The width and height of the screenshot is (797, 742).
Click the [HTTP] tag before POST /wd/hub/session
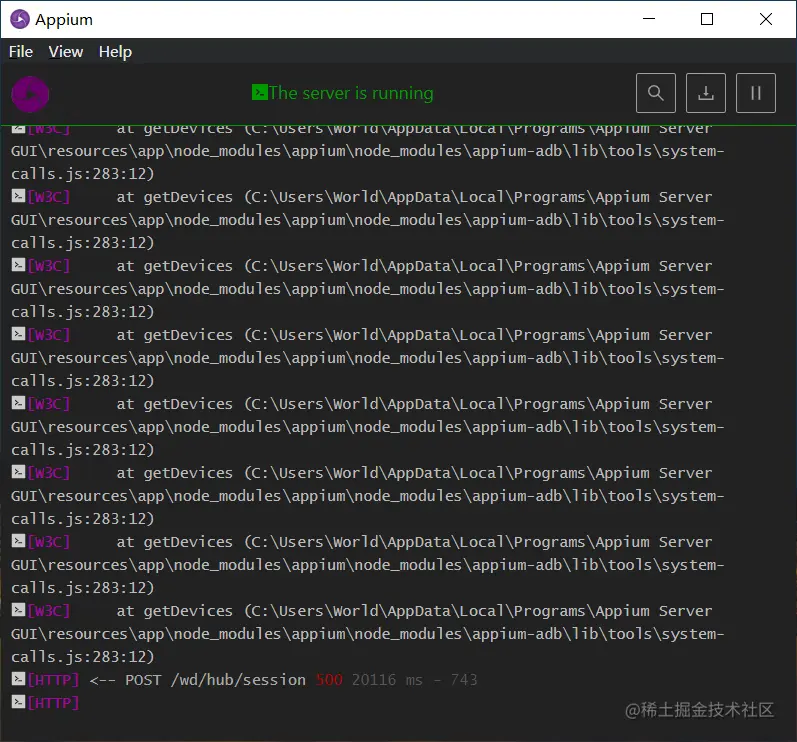point(53,680)
